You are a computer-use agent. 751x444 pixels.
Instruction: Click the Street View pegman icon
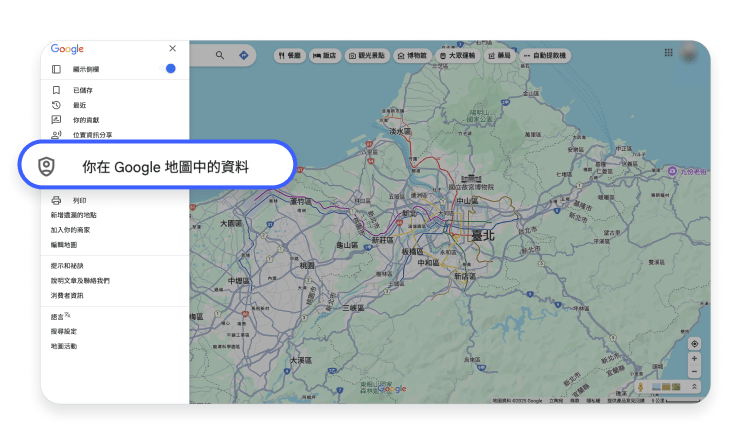640,387
